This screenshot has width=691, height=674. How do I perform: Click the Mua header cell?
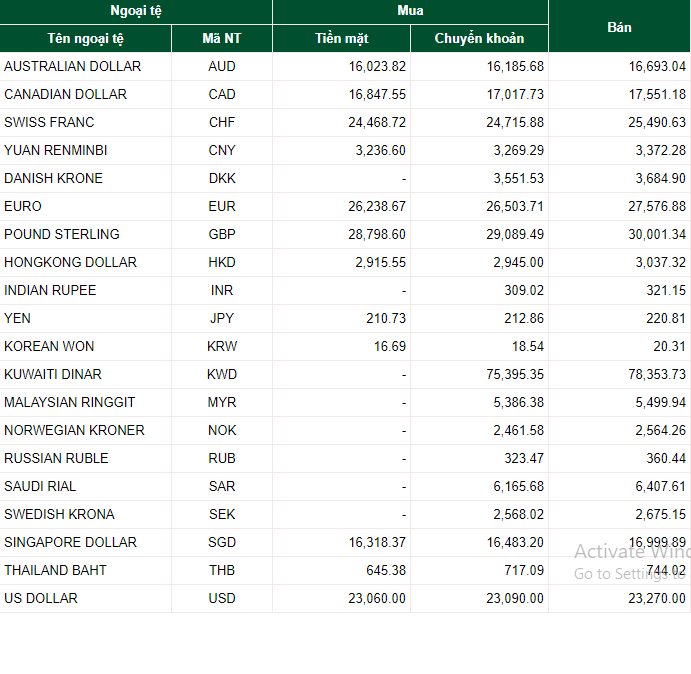pos(410,11)
